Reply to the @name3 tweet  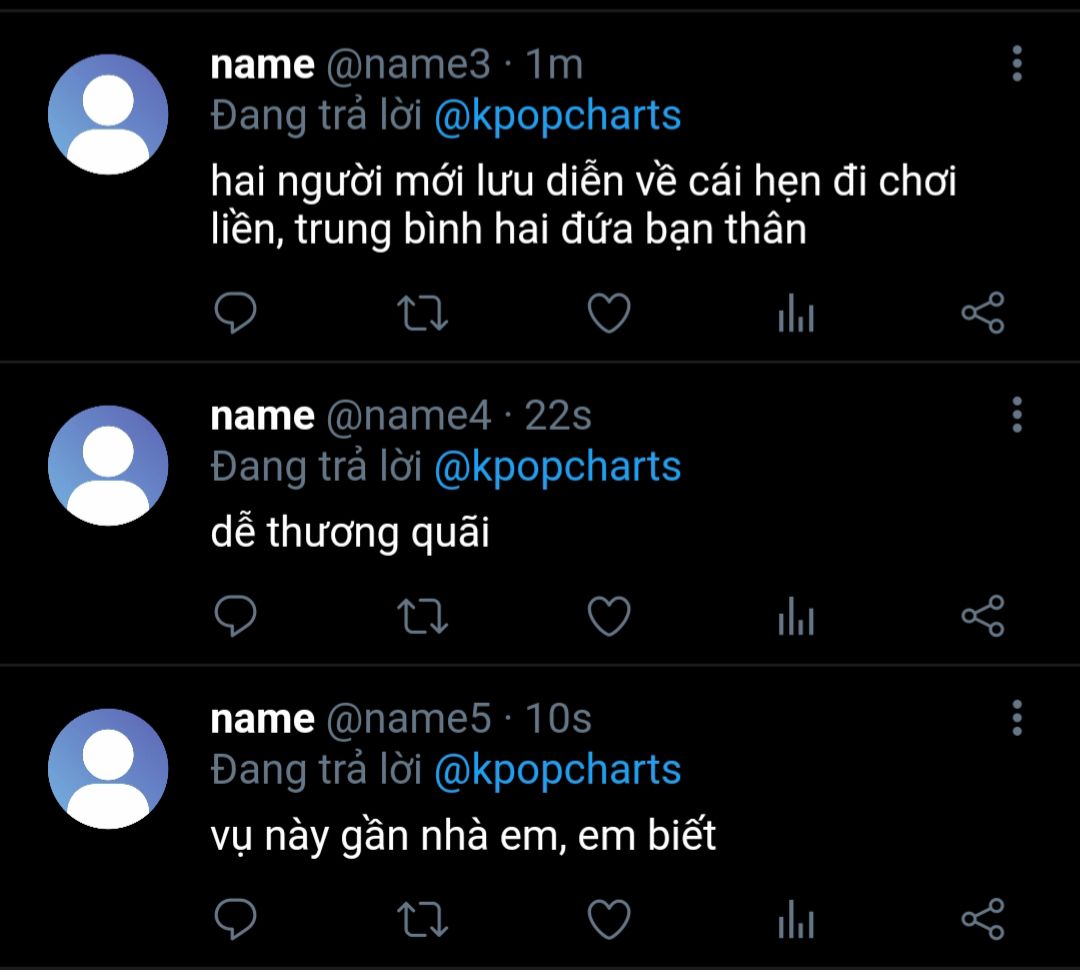pos(236,314)
